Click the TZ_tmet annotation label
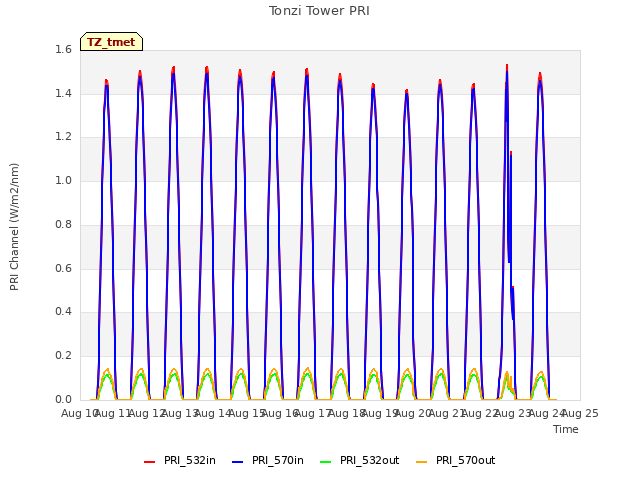 (111, 42)
